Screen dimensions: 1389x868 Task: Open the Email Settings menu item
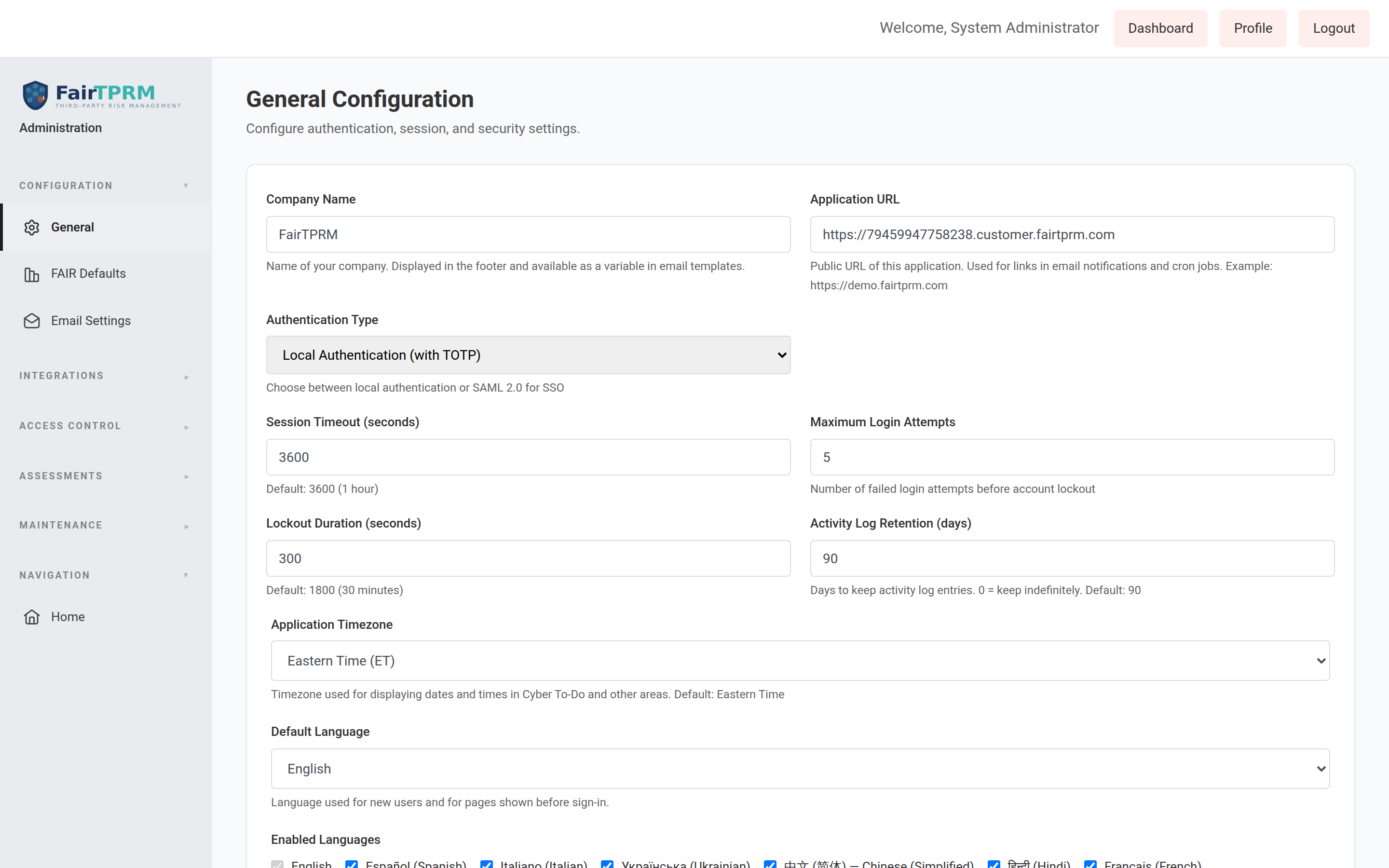click(106, 321)
